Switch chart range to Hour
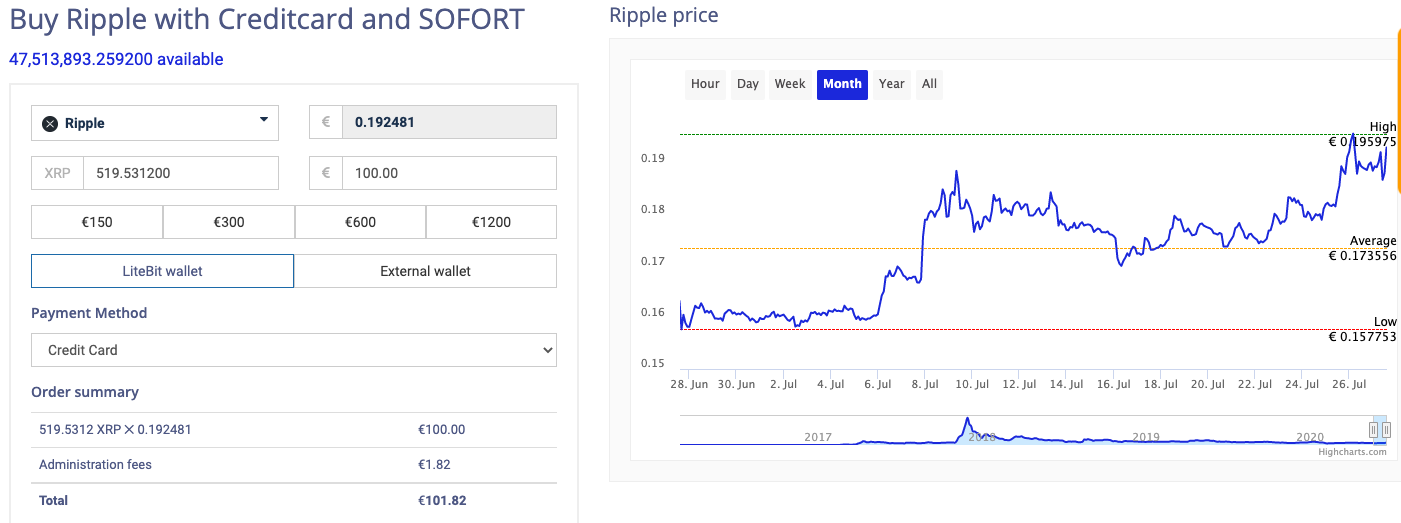The image size is (1401, 523). click(x=705, y=84)
